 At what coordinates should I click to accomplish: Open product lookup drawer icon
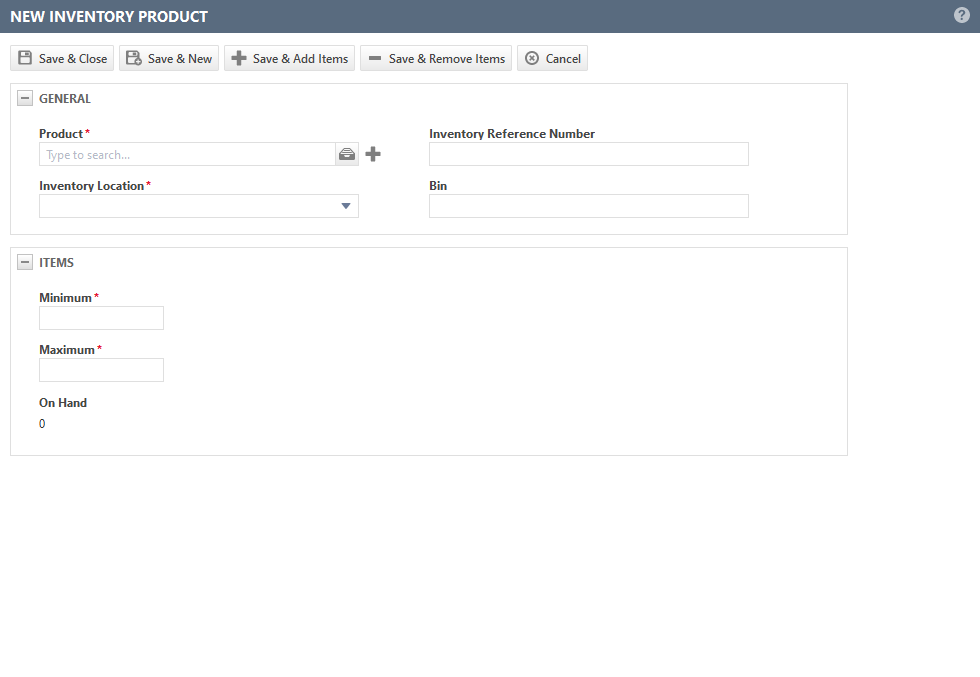pos(347,154)
